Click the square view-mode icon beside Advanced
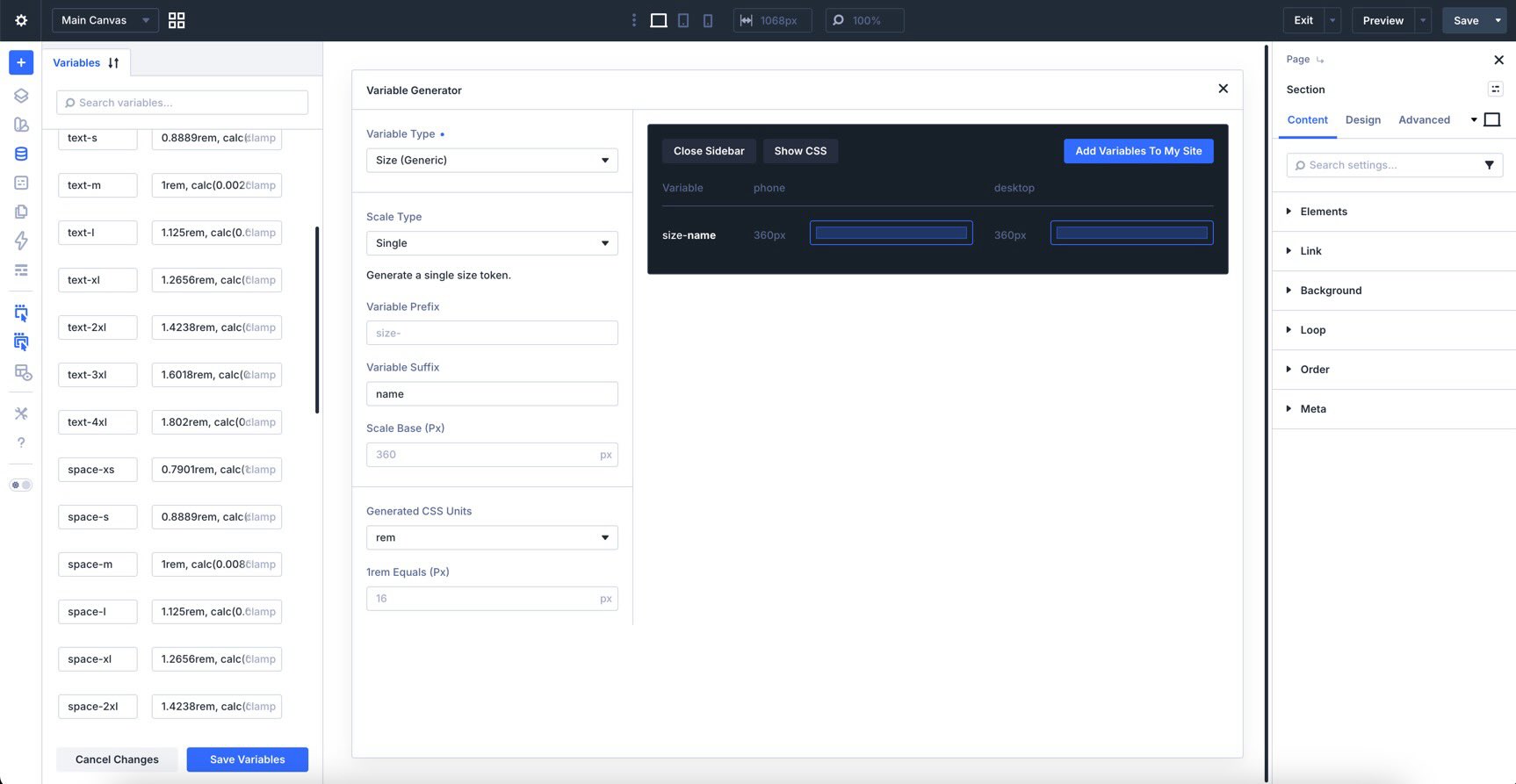1516x784 pixels. pos(1491,119)
